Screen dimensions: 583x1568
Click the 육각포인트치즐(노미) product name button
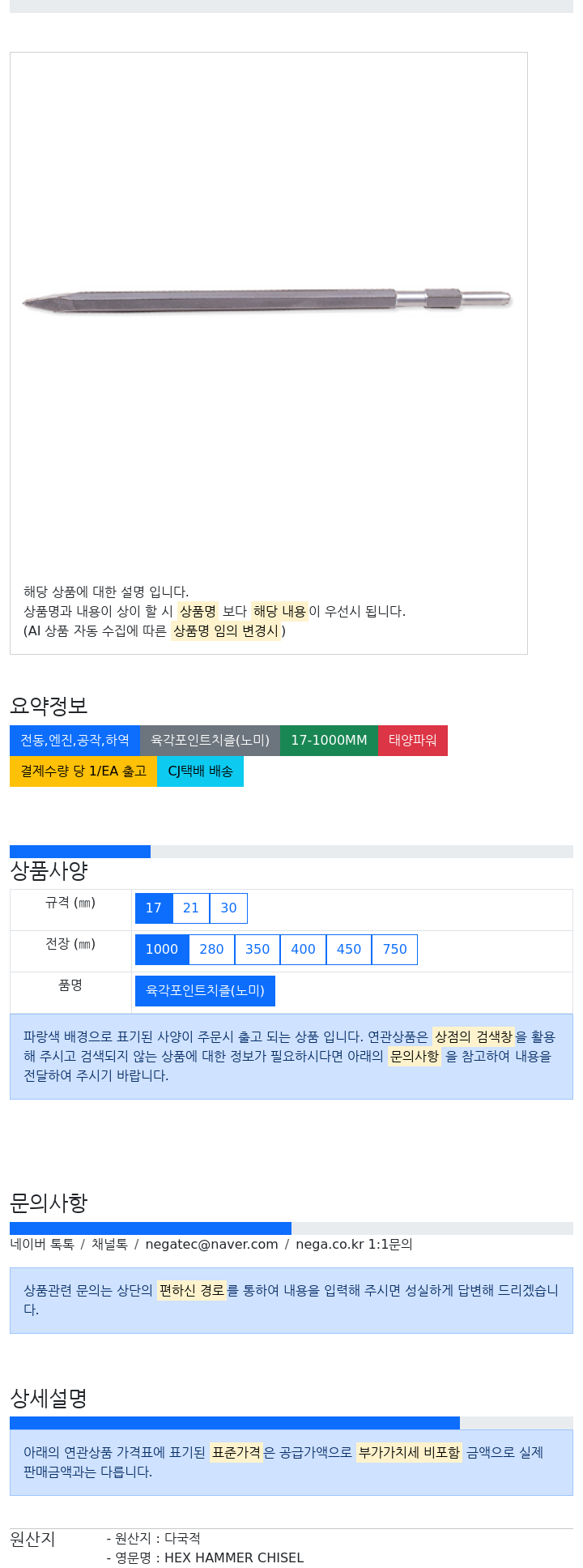click(205, 991)
